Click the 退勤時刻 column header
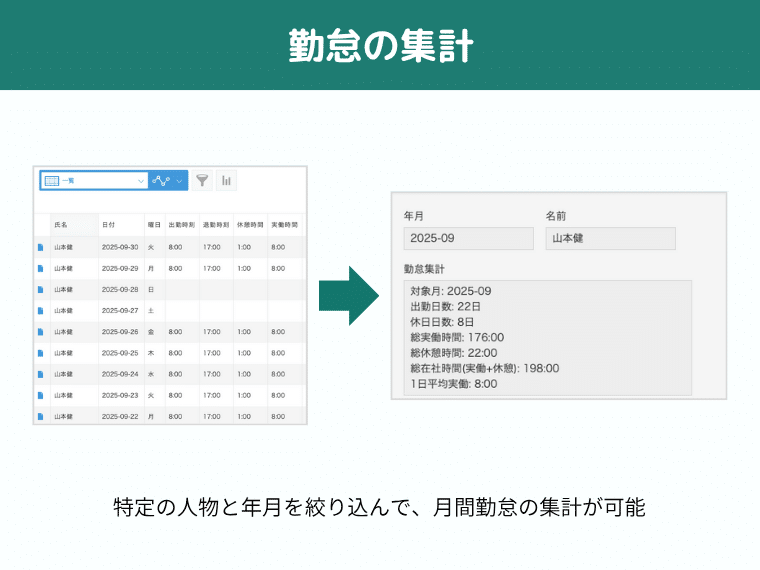760x570 pixels. 216,225
